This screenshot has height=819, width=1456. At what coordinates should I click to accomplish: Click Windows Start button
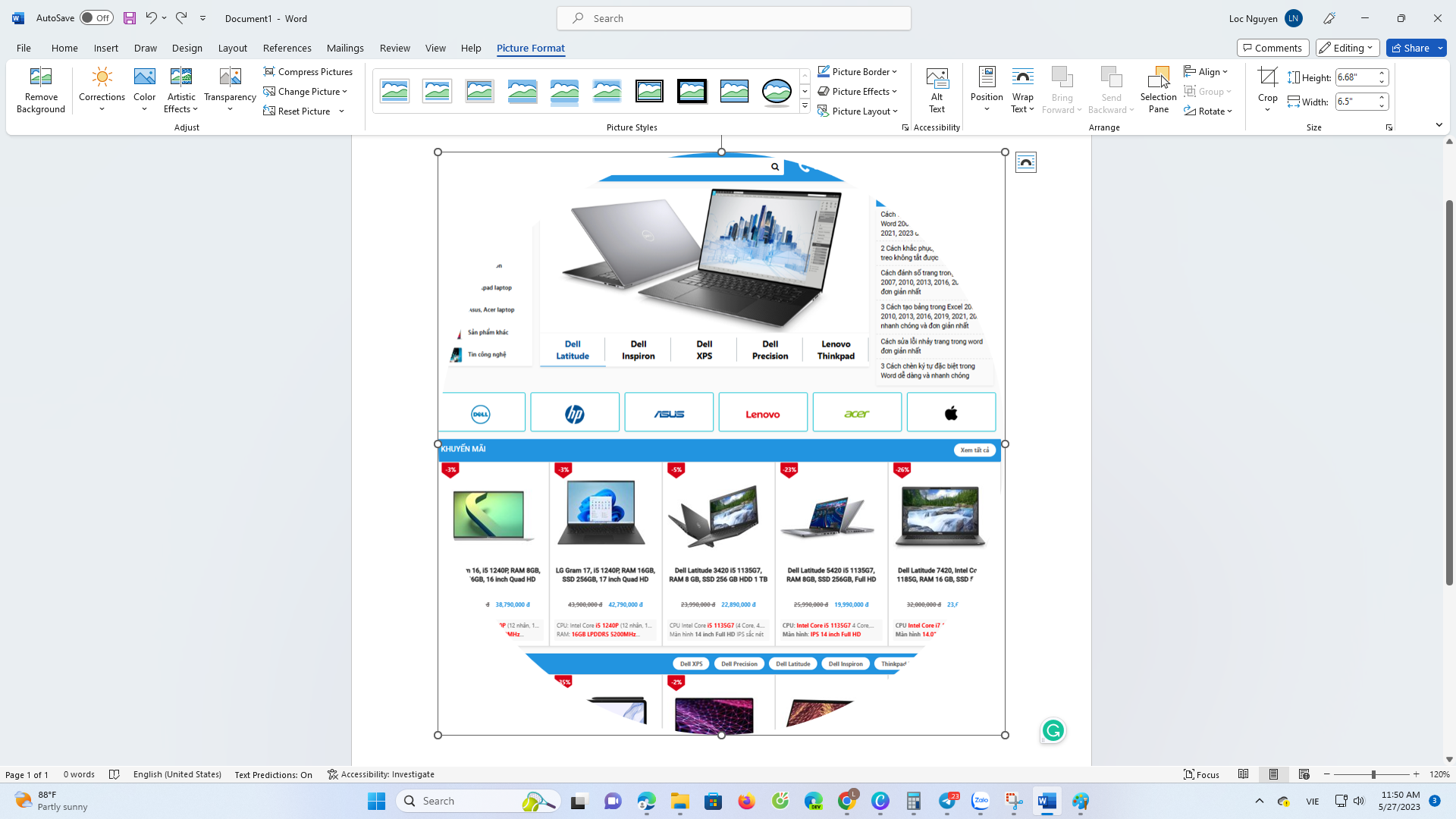click(x=376, y=801)
